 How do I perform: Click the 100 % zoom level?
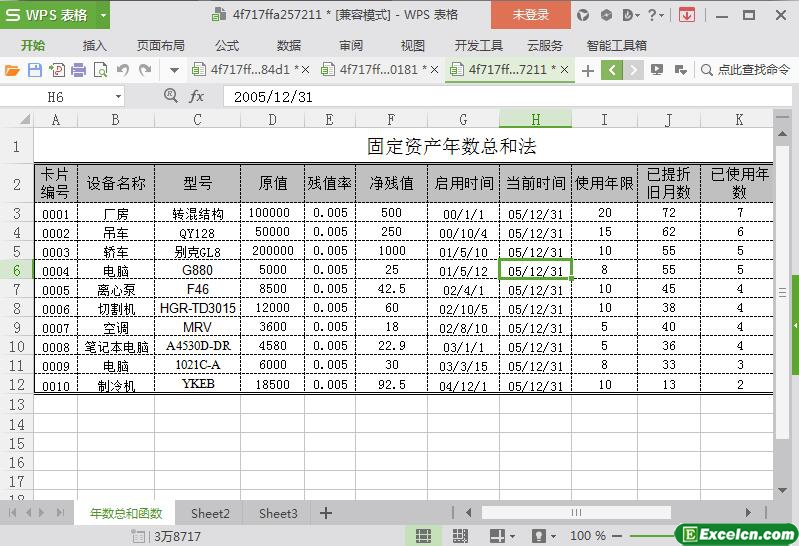point(588,536)
